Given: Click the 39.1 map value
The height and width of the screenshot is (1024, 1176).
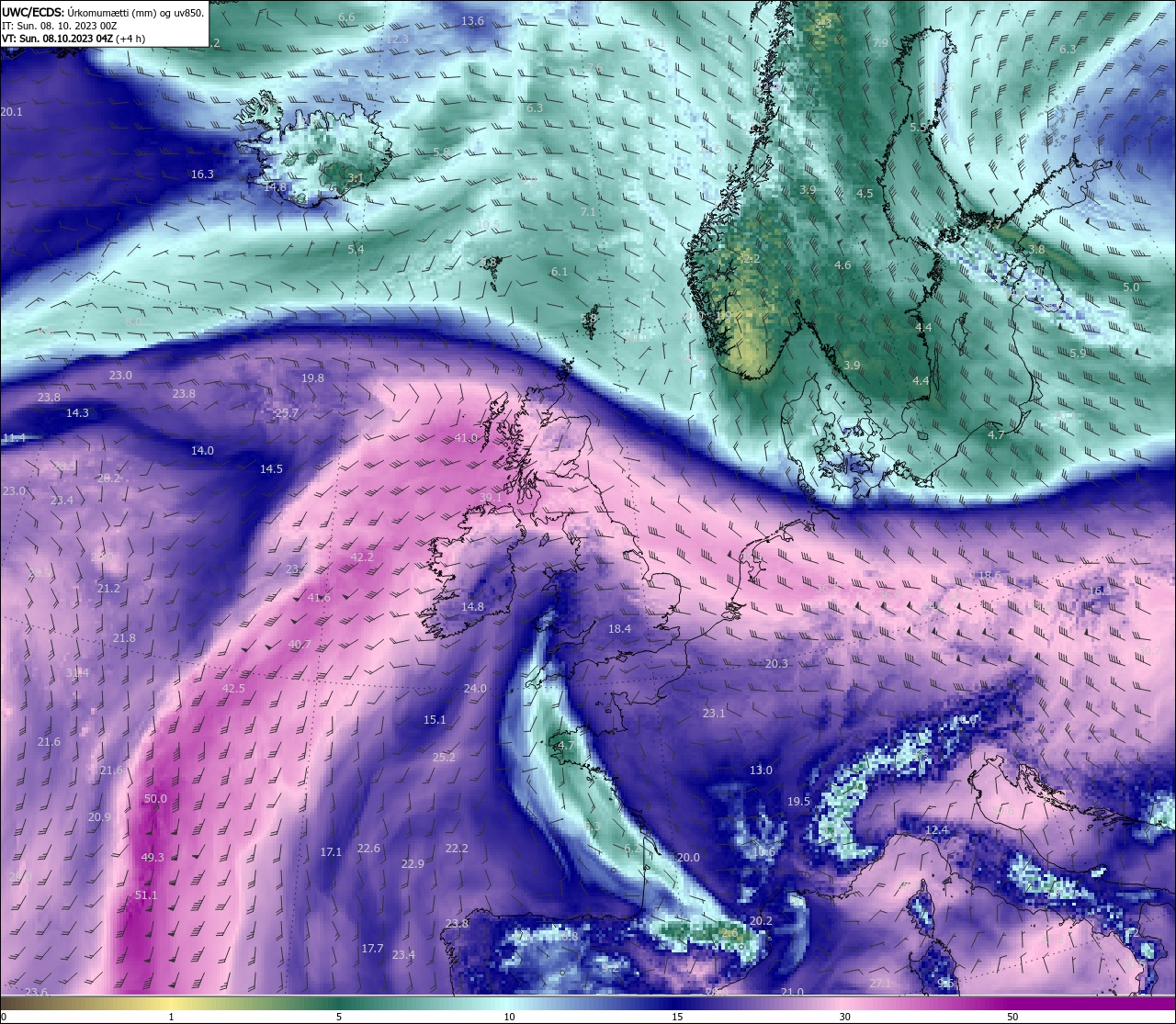Looking at the screenshot, I should click(x=491, y=498).
